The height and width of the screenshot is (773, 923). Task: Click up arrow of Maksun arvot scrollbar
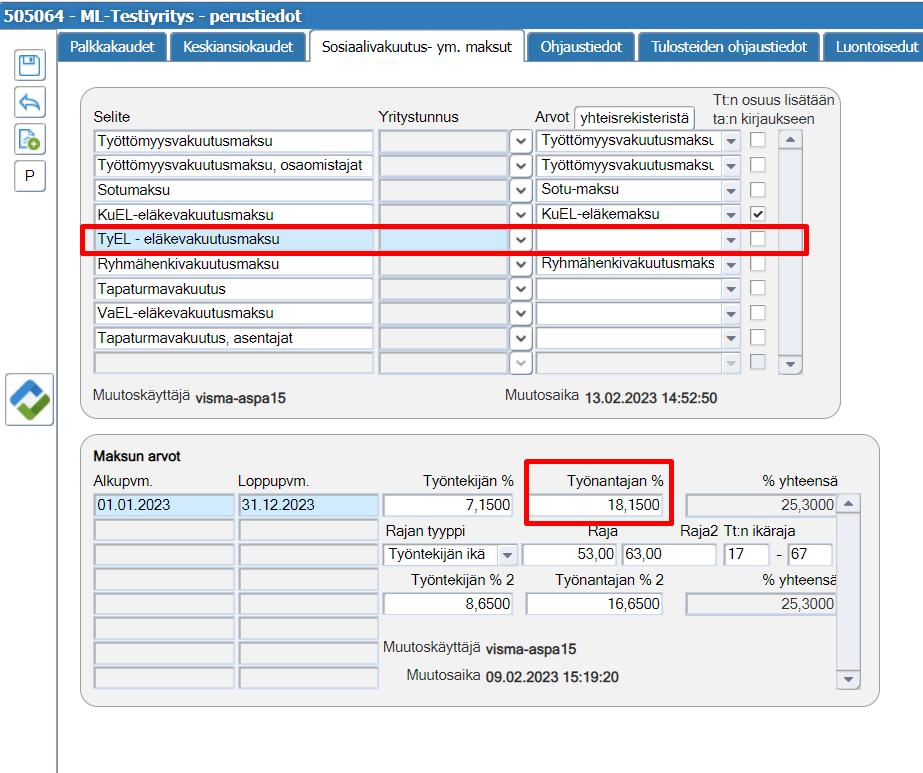(848, 504)
